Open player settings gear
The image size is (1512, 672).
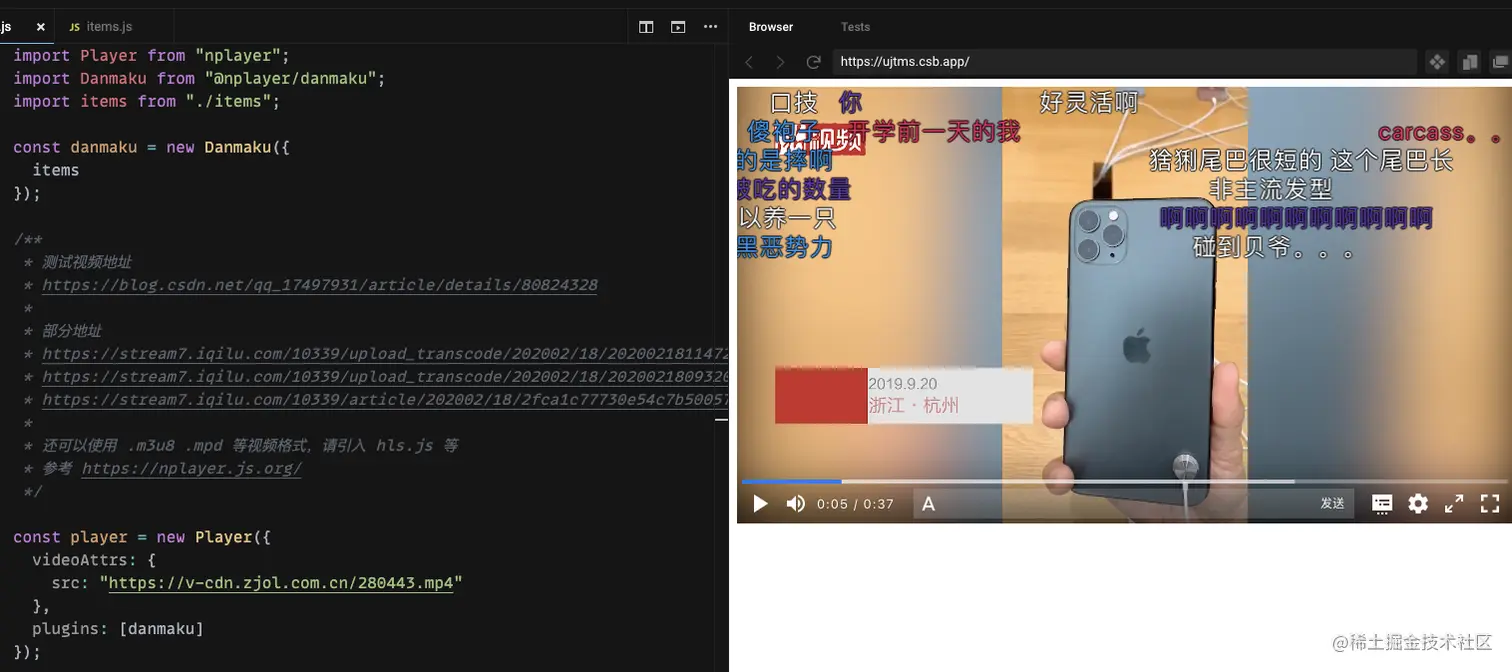[x=1418, y=504]
